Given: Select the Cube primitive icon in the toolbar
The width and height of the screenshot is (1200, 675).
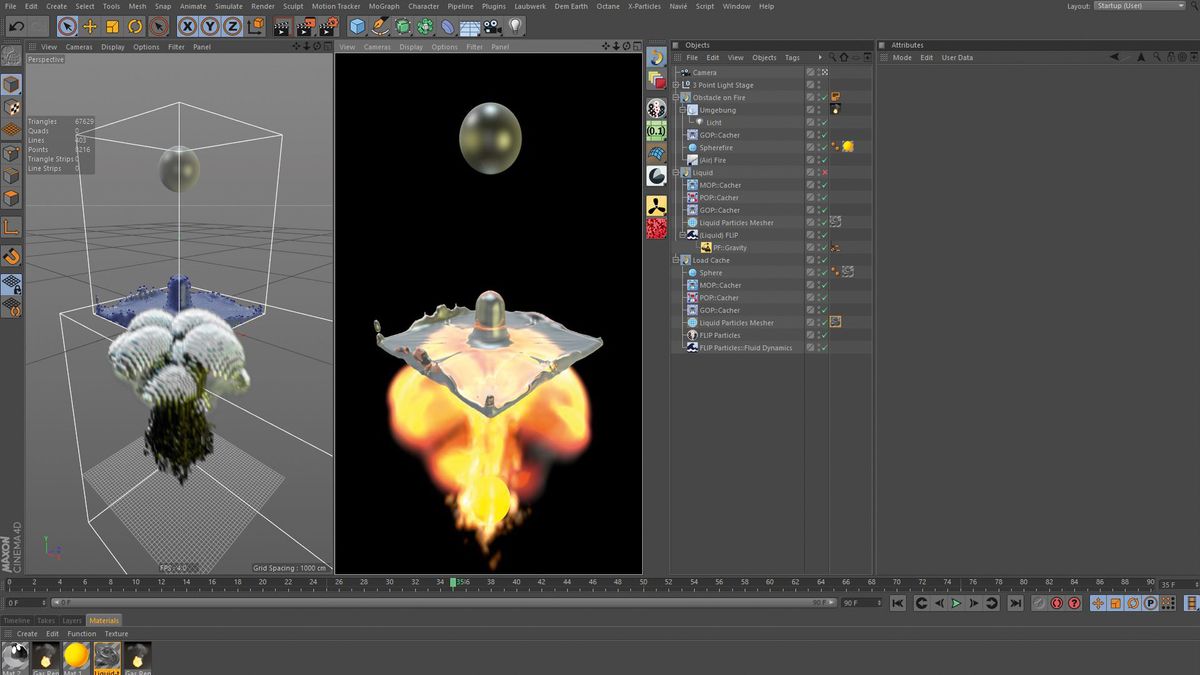Looking at the screenshot, I should (x=357, y=27).
